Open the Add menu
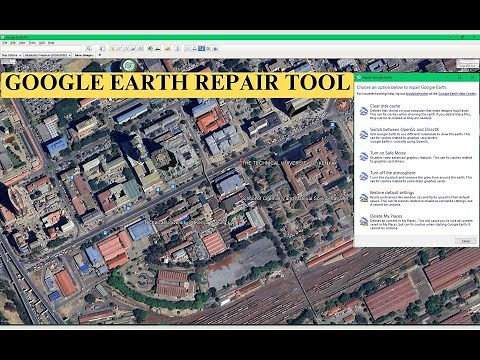 click(x=42, y=43)
